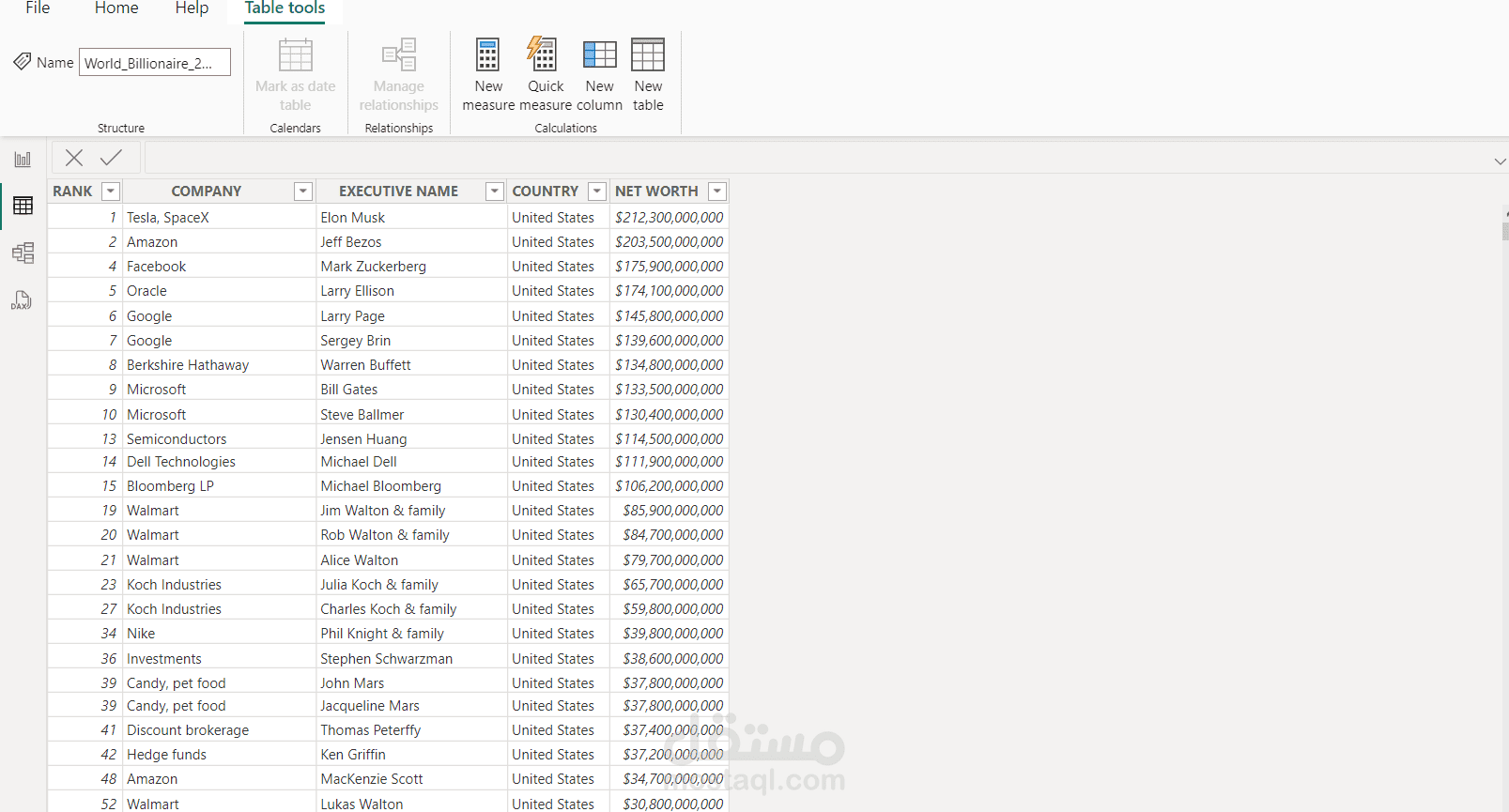Click the cell 'Jeff Bezos'
This screenshot has height=812, width=1509.
411,242
